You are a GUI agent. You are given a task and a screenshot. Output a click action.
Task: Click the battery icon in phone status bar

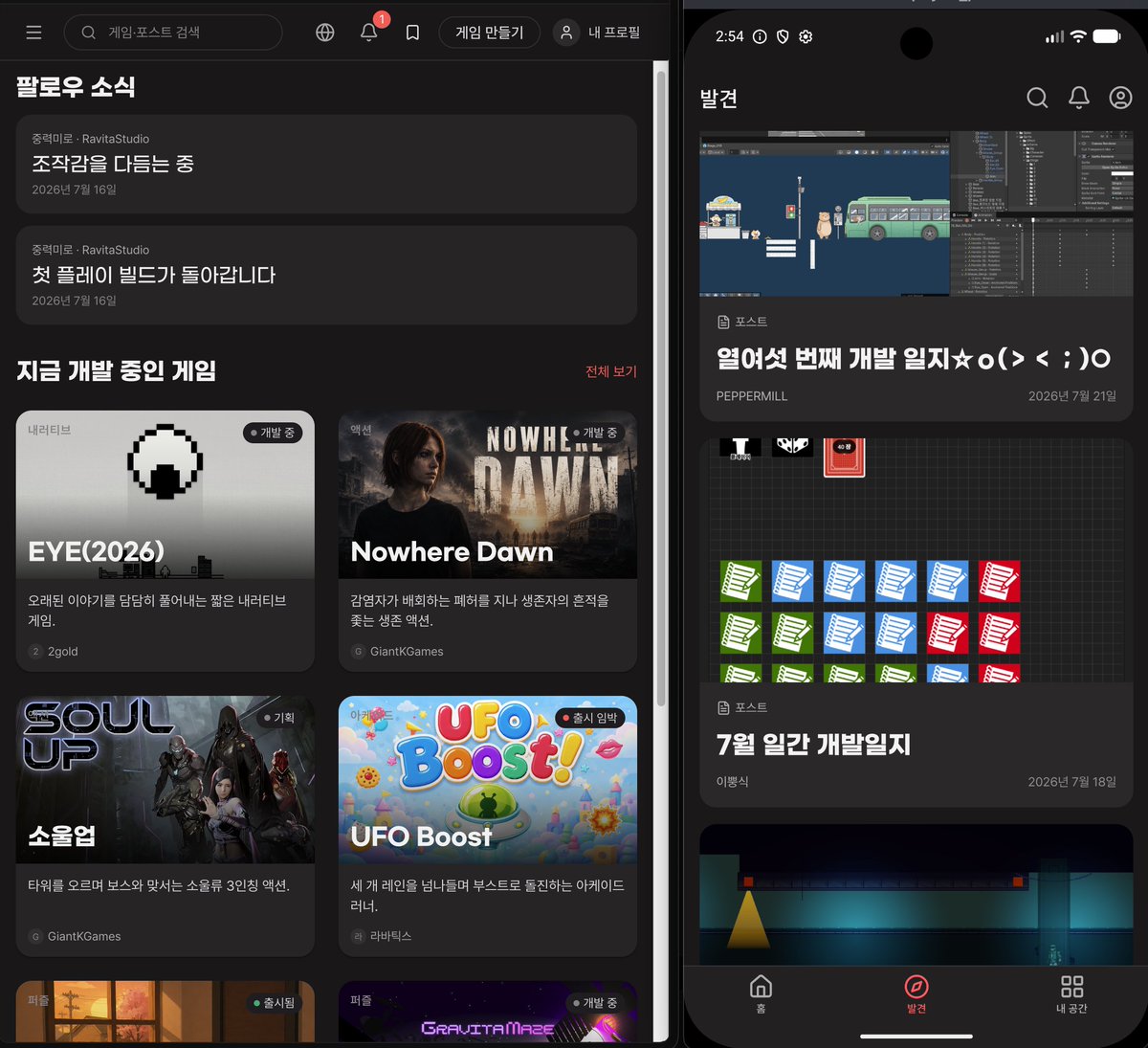pyautogui.click(x=1107, y=36)
